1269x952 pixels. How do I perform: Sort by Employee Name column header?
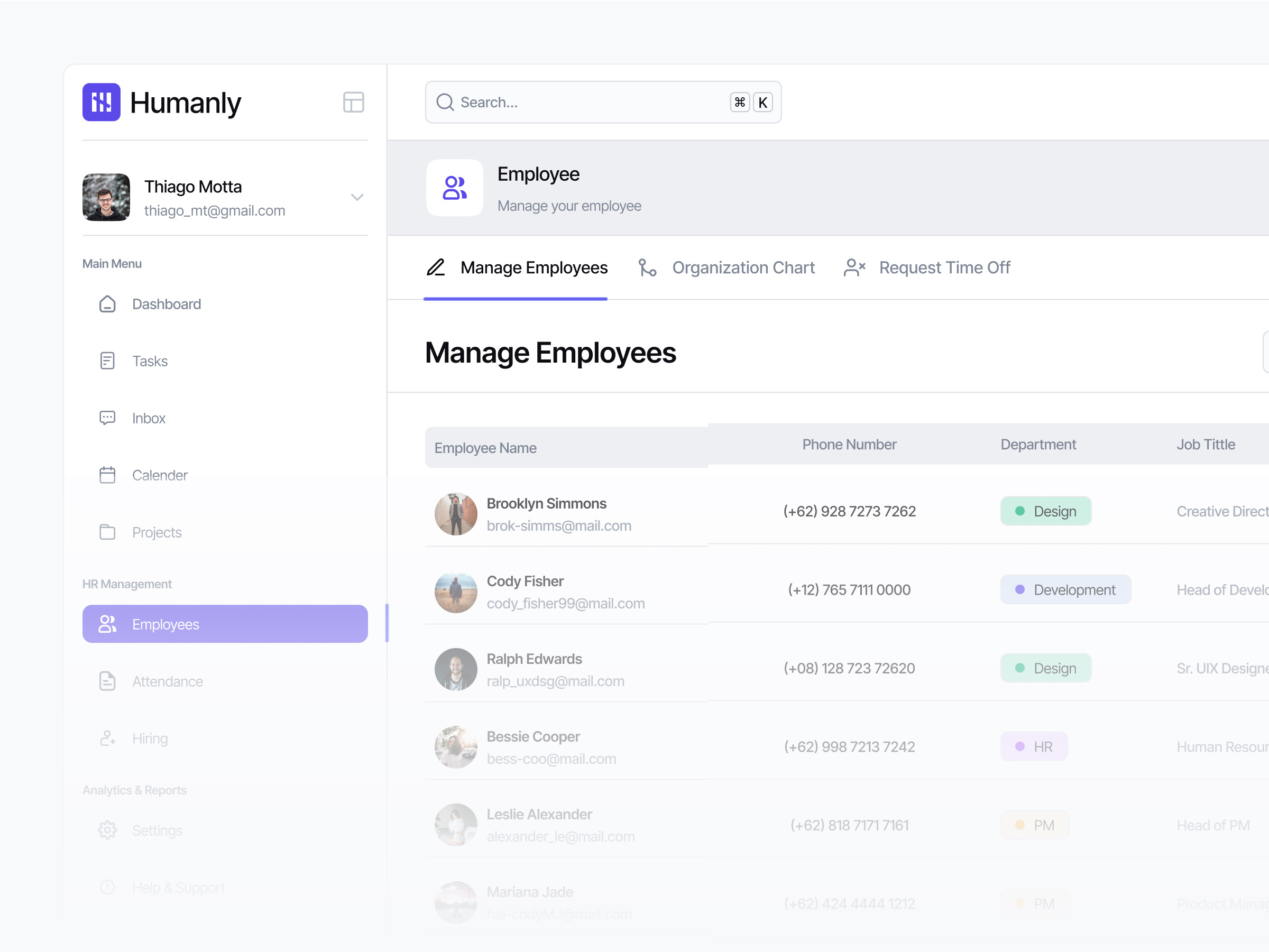point(485,448)
